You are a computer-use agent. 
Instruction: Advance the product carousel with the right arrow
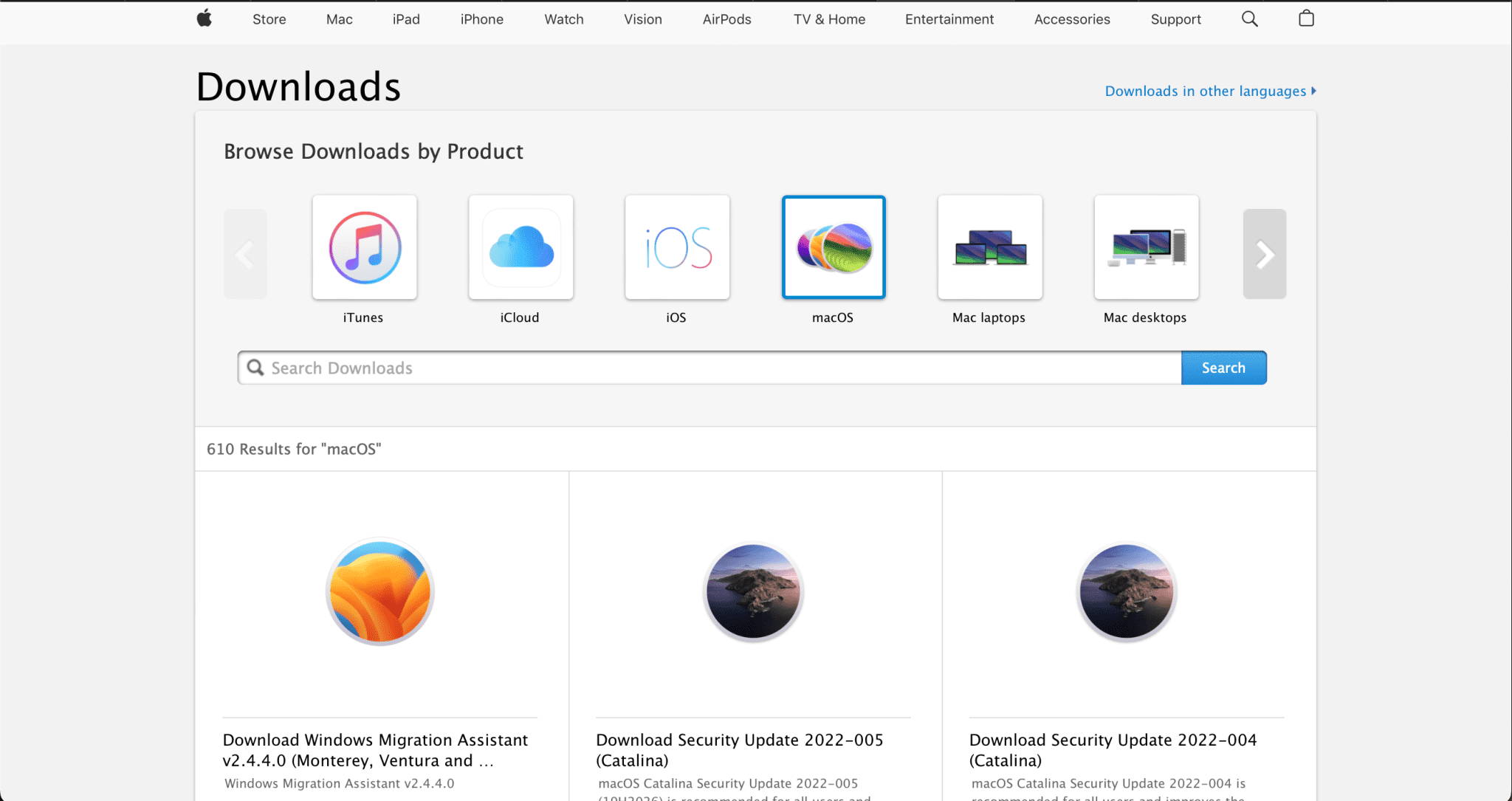point(1265,254)
